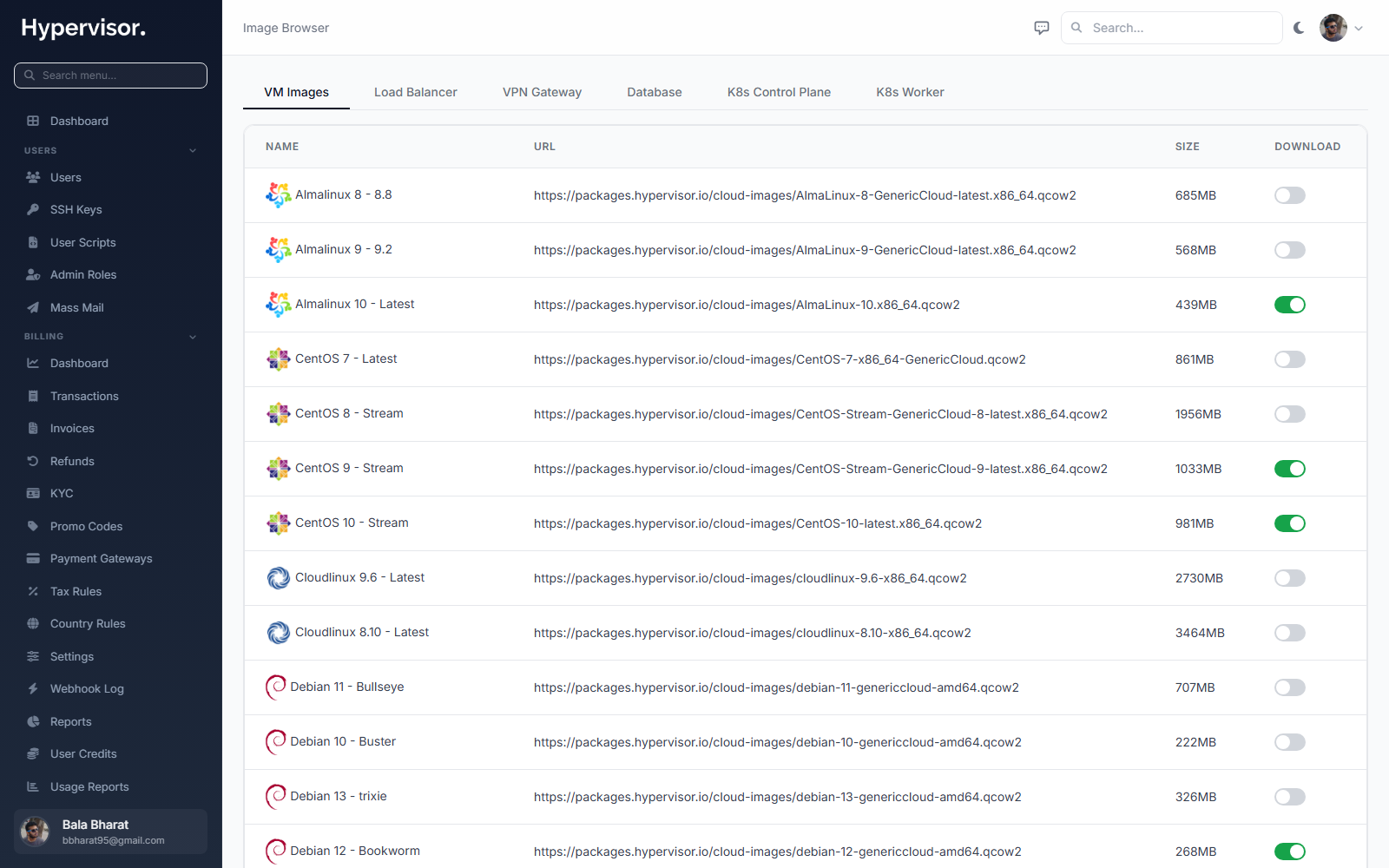This screenshot has height=868, width=1389.
Task: Click the Debian 11 Bullseye logo icon
Action: click(276, 687)
